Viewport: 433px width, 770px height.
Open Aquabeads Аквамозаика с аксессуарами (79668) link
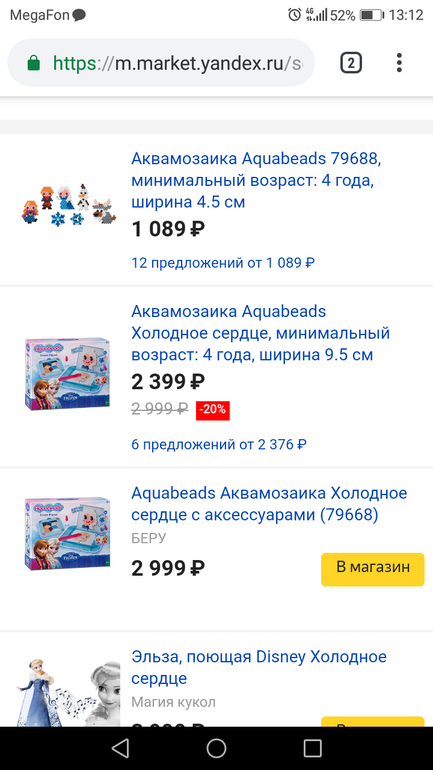point(269,504)
